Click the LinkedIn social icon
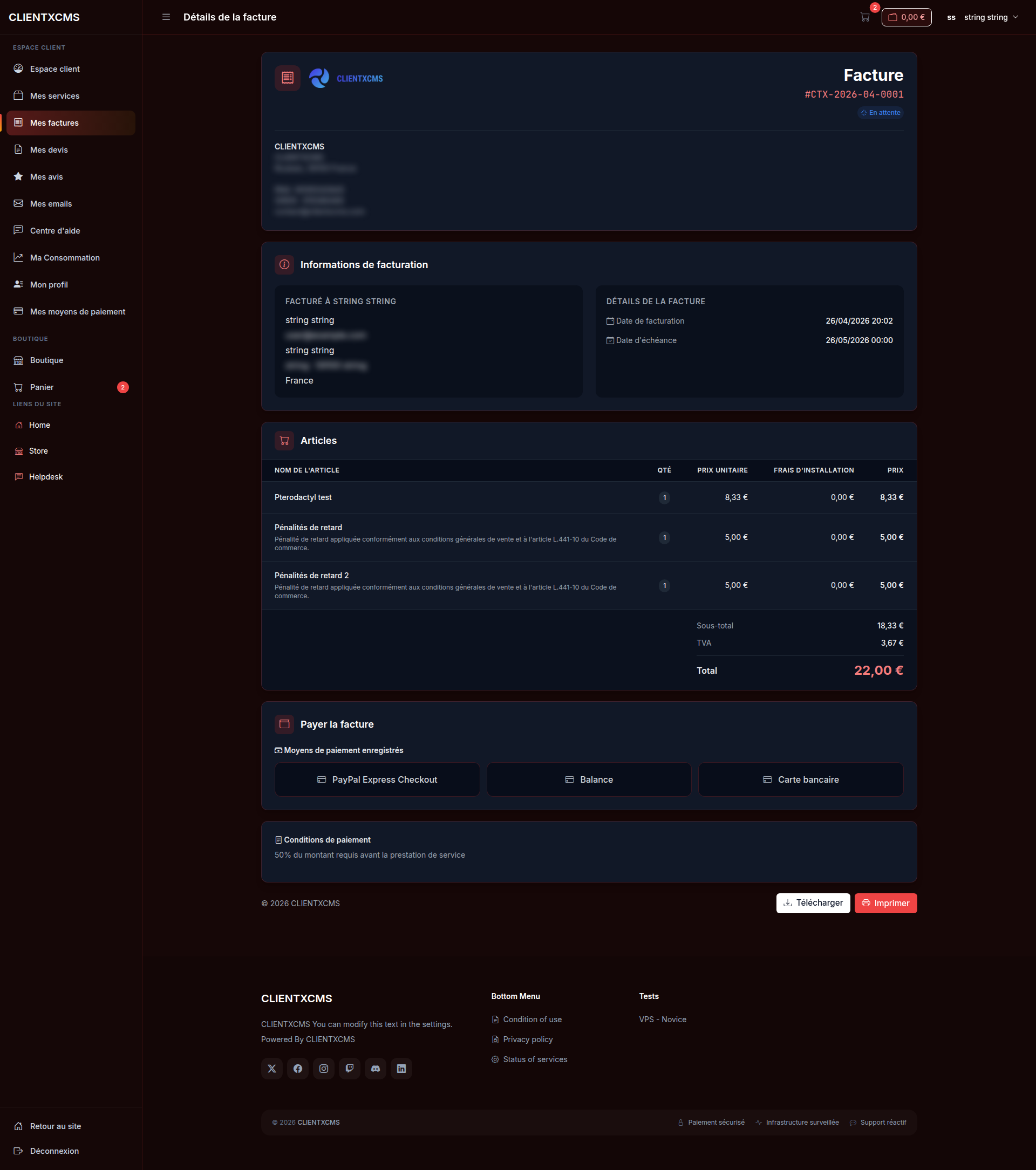 (401, 1068)
